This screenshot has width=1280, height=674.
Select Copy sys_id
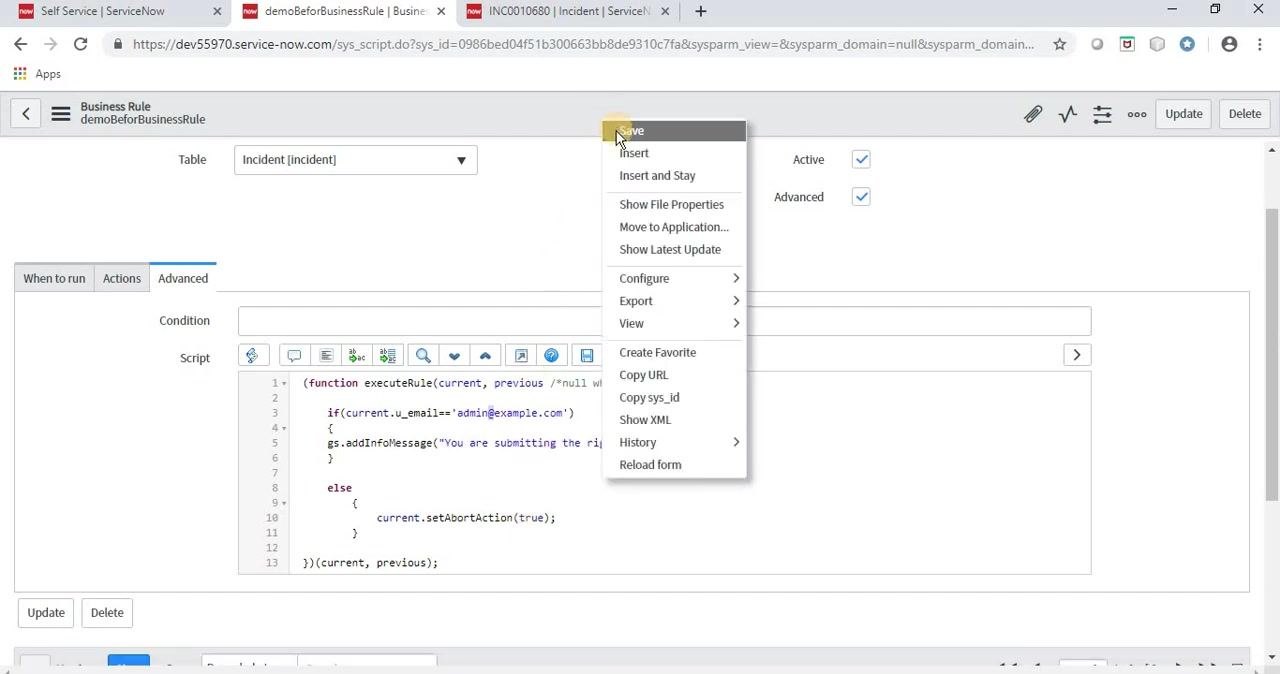pos(675,397)
